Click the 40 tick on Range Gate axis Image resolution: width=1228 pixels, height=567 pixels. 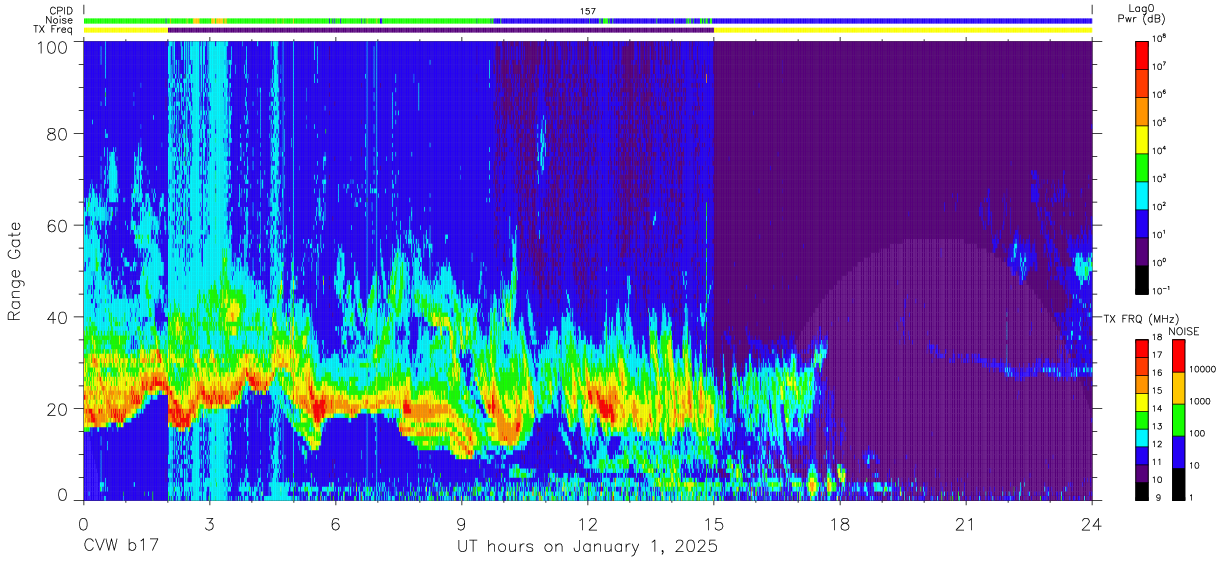click(x=58, y=317)
